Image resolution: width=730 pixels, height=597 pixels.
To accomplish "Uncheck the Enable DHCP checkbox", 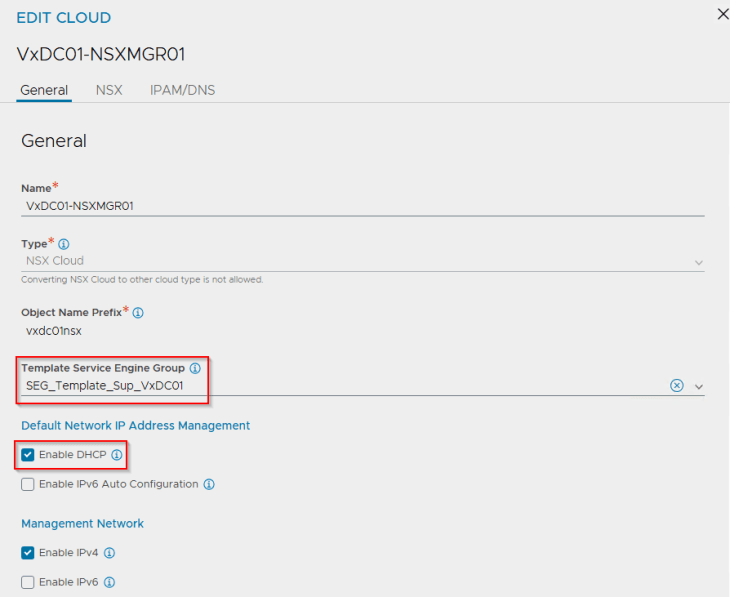I will pyautogui.click(x=28, y=455).
